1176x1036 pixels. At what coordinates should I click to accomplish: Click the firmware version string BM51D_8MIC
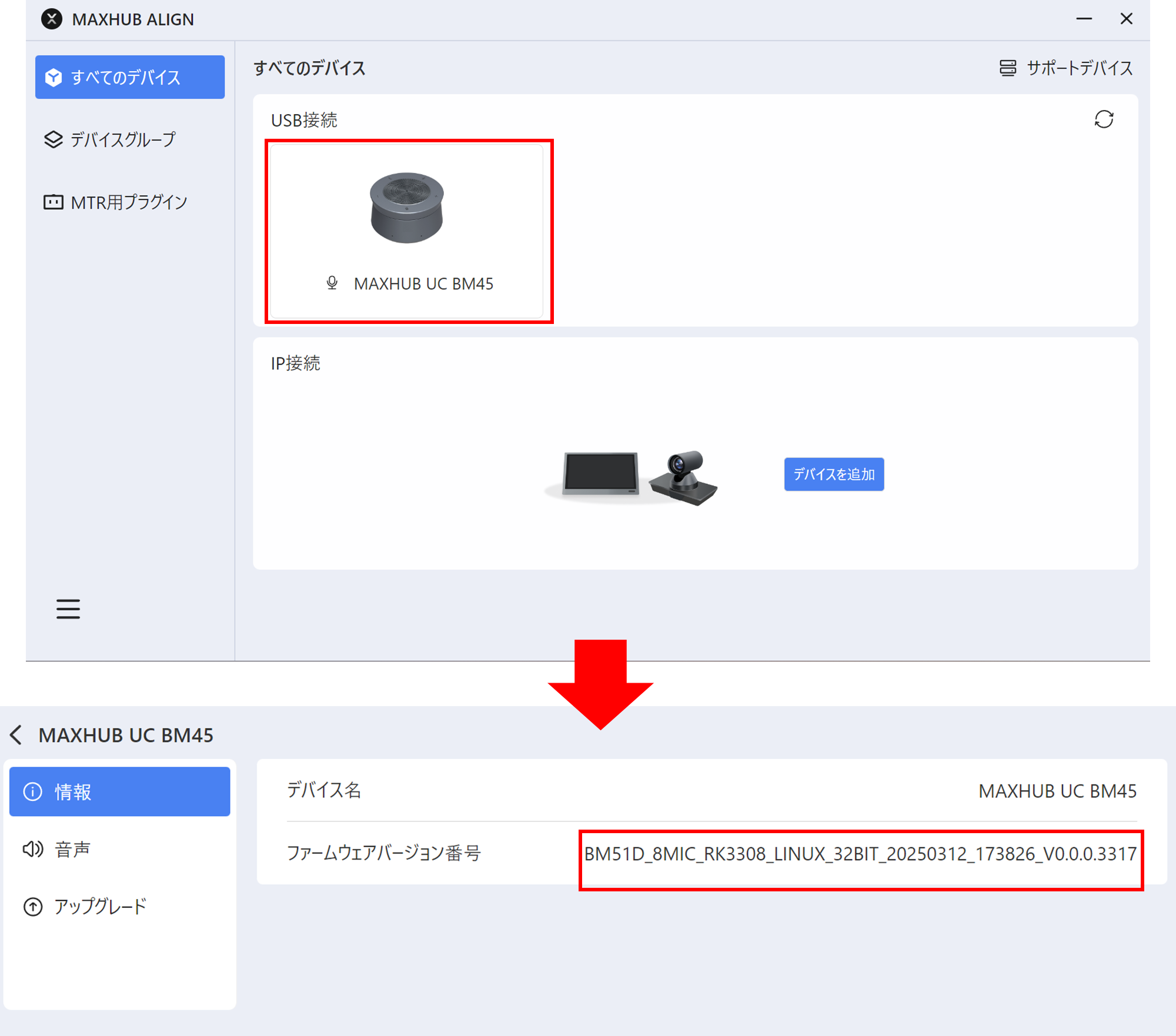pos(860,854)
